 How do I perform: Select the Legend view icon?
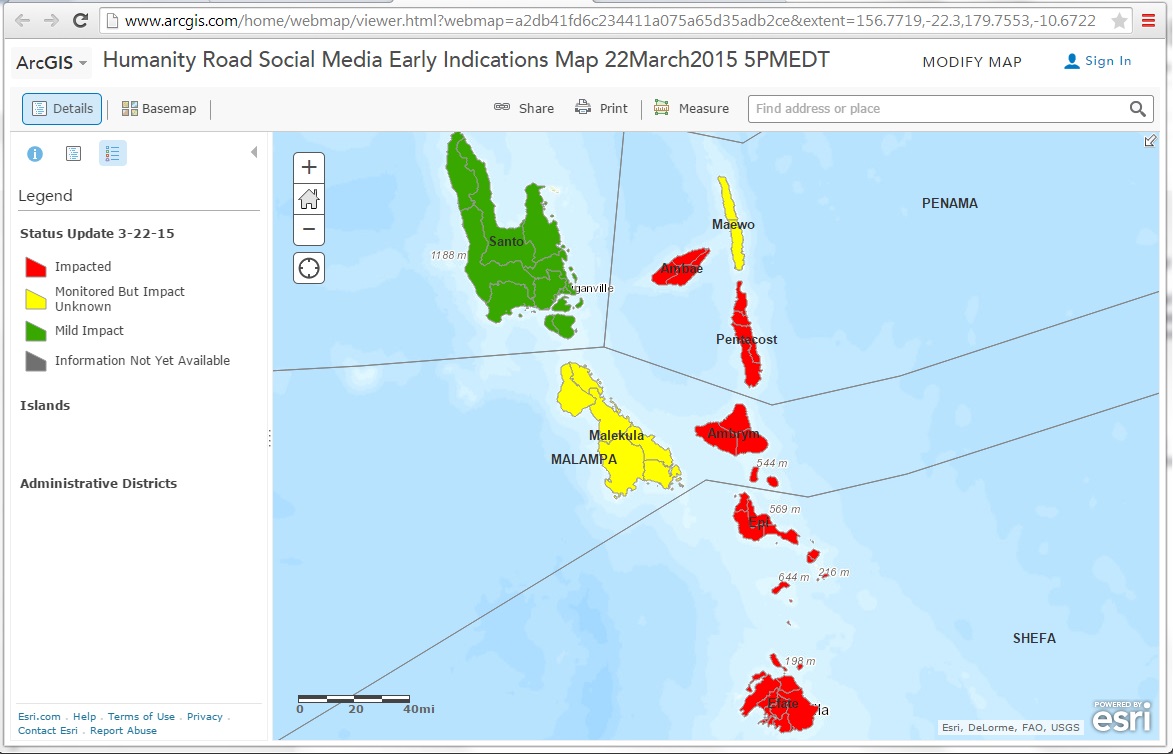click(112, 154)
